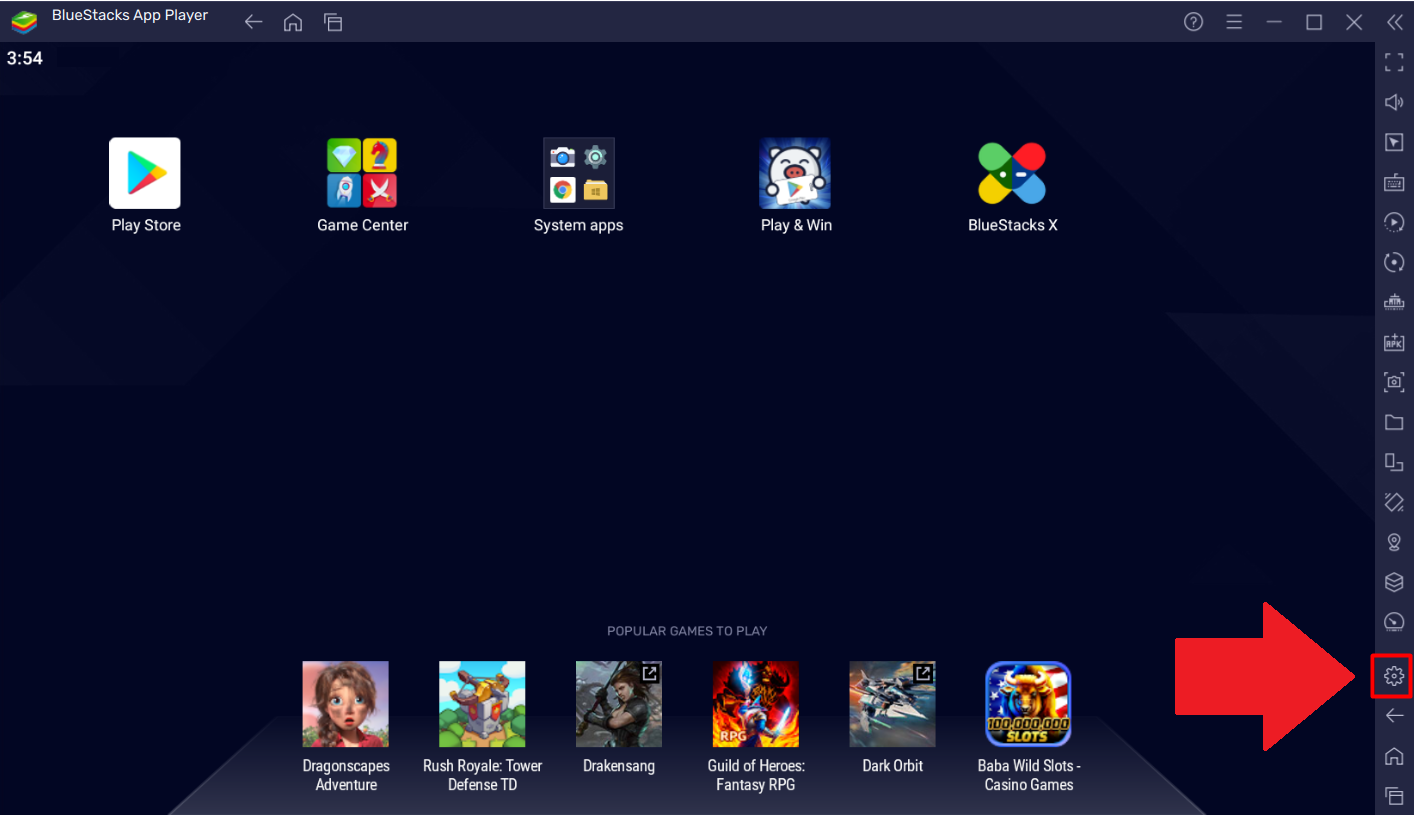This screenshot has width=1414, height=815.
Task: Open the Dragonscapes Adventure game
Action: (x=346, y=704)
